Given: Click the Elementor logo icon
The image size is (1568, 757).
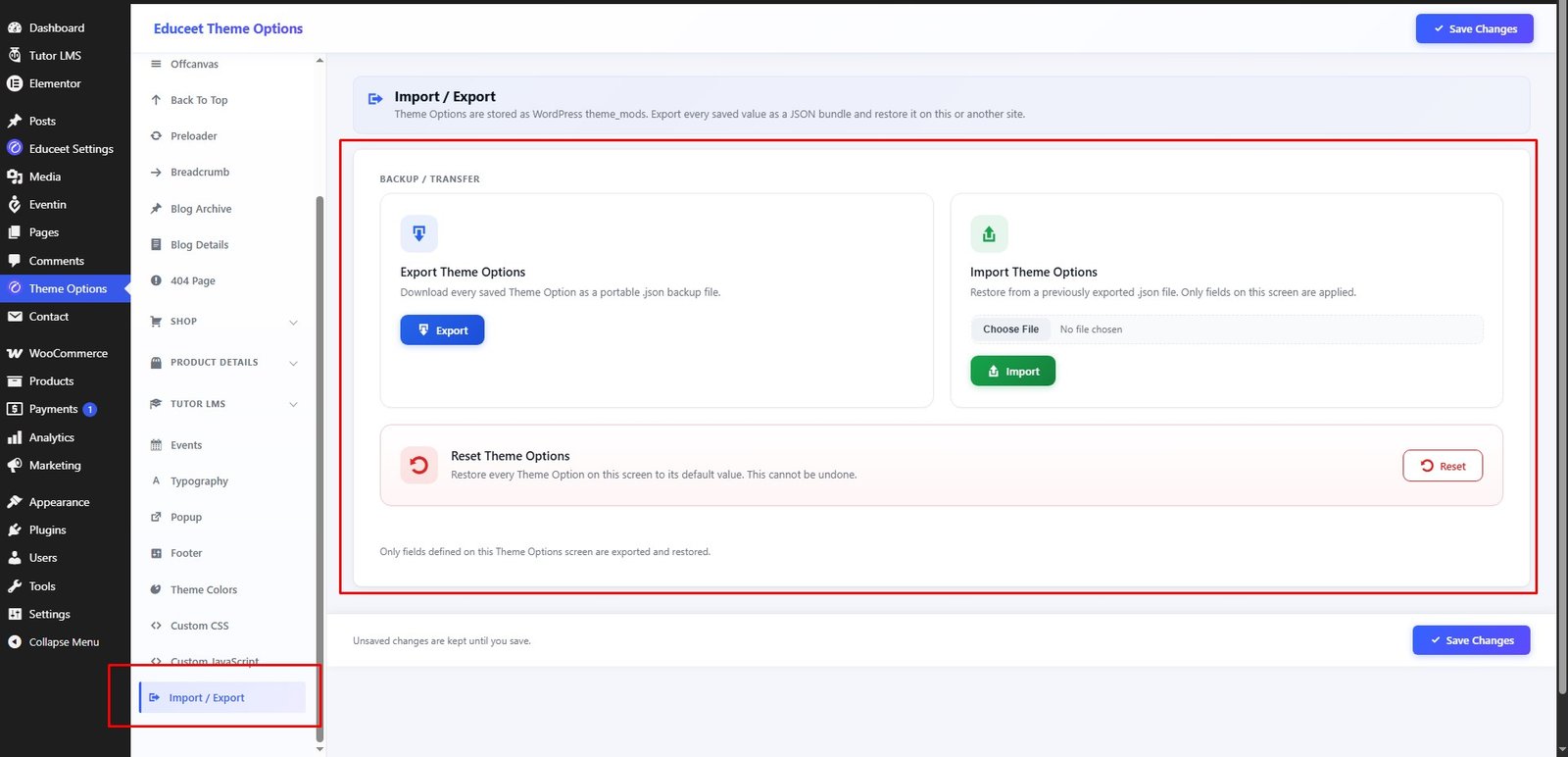Looking at the screenshot, I should pos(15,83).
